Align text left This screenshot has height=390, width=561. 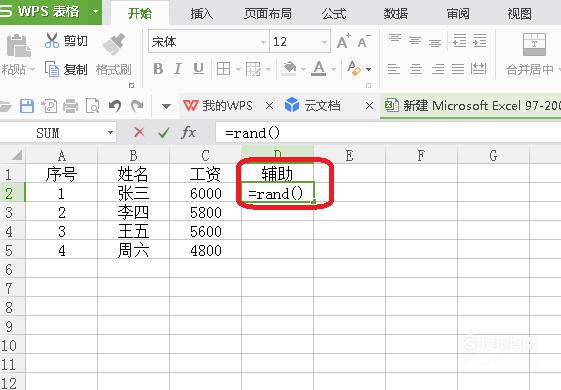pyautogui.click(x=394, y=68)
